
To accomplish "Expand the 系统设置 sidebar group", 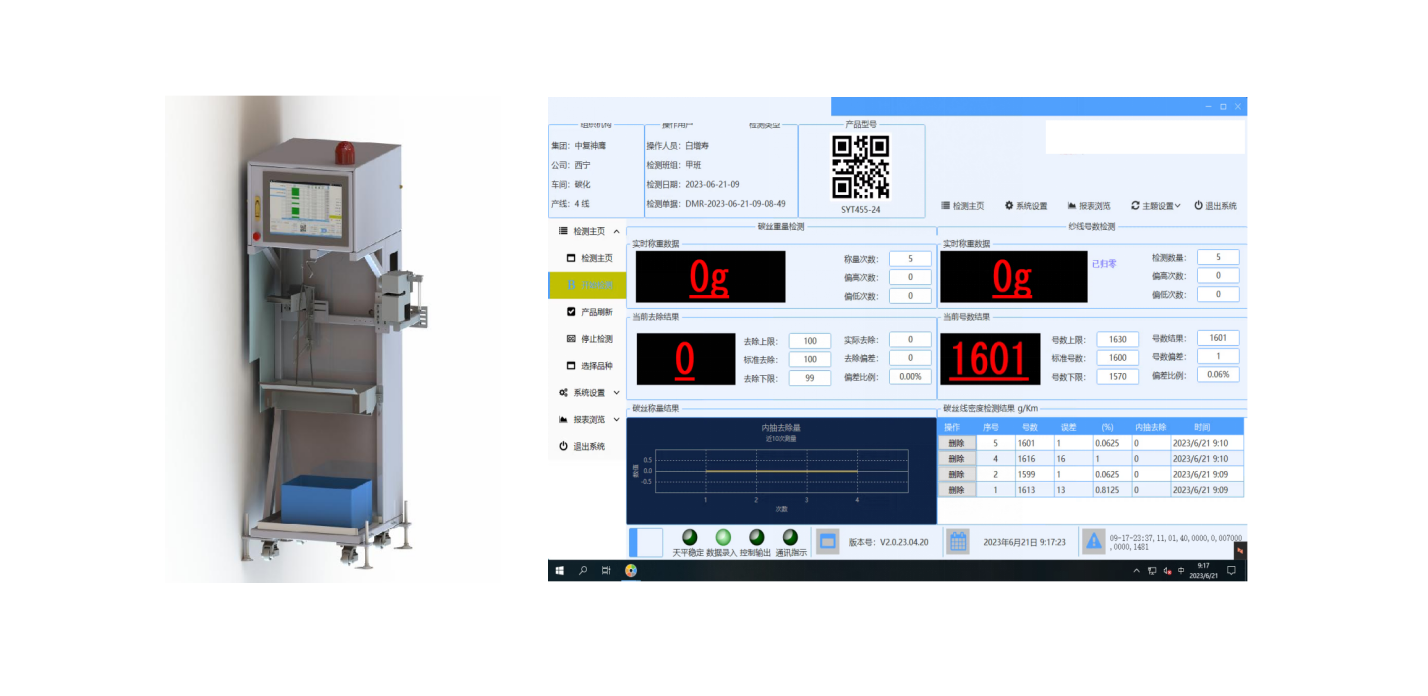I will point(616,393).
